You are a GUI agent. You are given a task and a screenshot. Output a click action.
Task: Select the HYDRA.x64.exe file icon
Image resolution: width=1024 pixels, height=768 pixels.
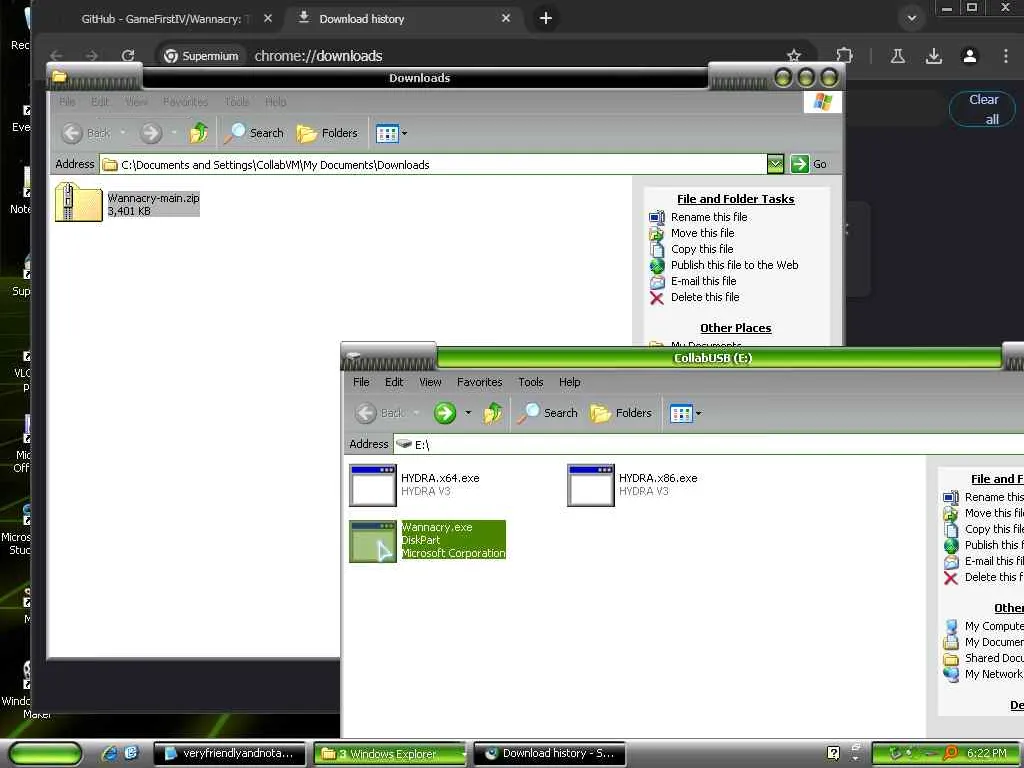click(372, 485)
